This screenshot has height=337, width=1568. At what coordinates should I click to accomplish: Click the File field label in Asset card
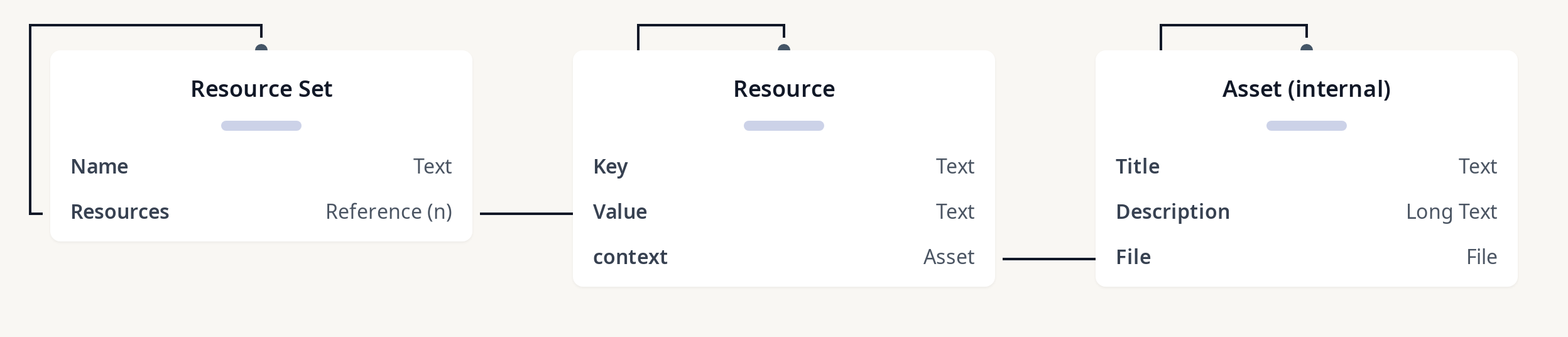pyautogui.click(x=1133, y=257)
